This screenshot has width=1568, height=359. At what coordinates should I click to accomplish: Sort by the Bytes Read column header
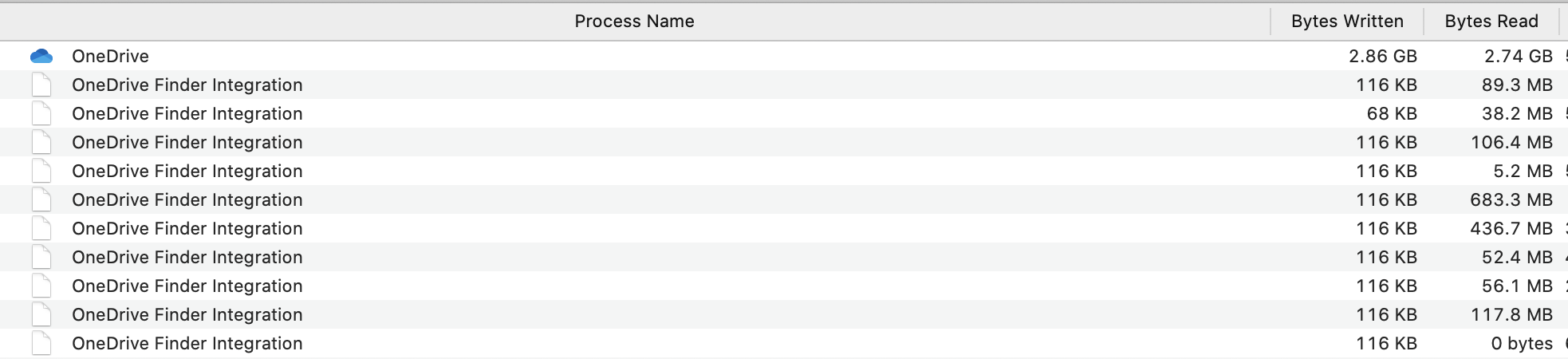pyautogui.click(x=1491, y=22)
